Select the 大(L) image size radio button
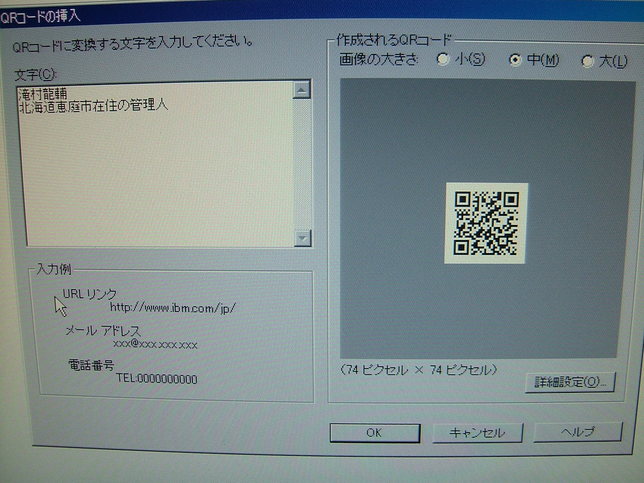The image size is (644, 483). [x=587, y=62]
